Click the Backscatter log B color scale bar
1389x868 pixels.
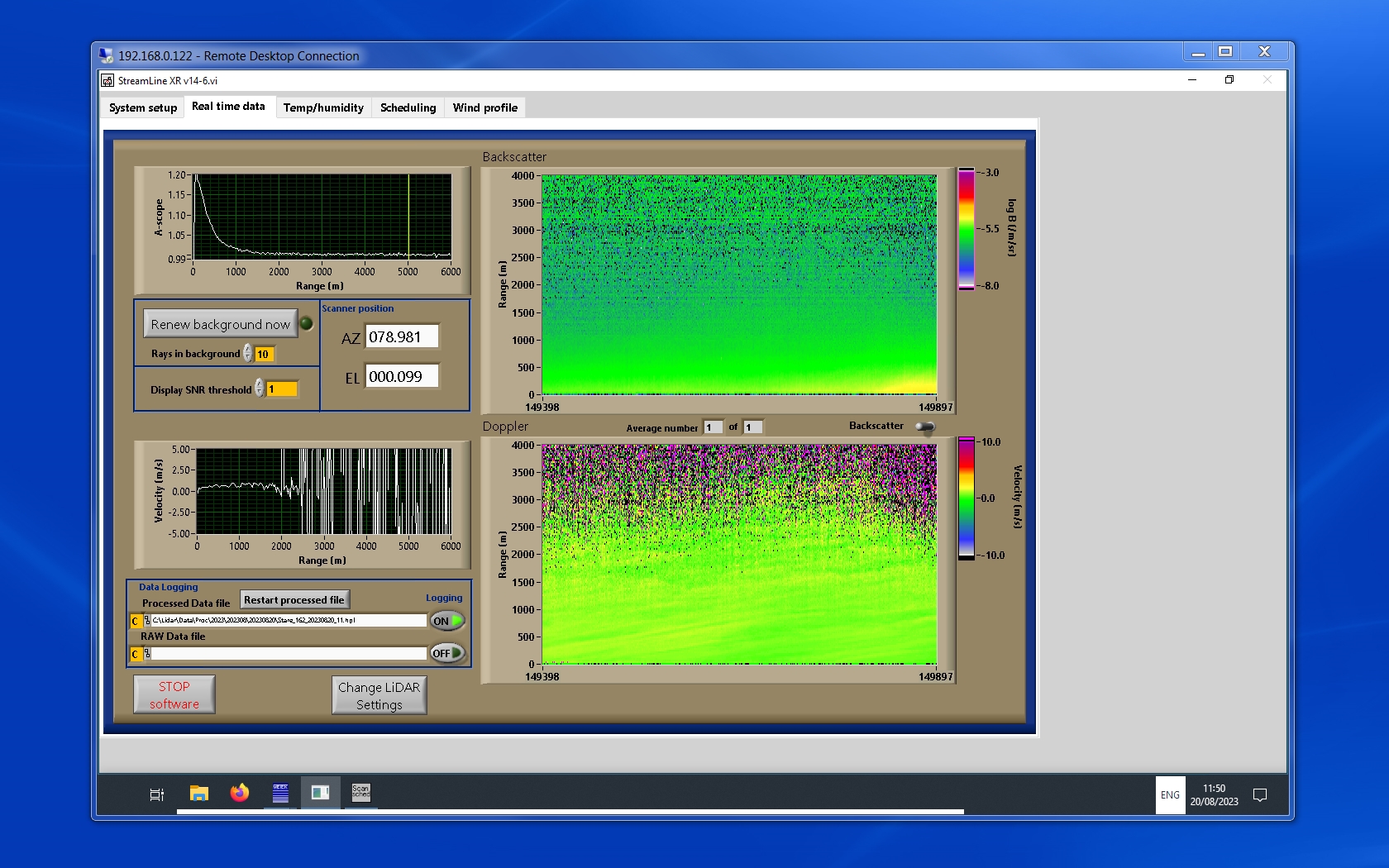pos(966,229)
